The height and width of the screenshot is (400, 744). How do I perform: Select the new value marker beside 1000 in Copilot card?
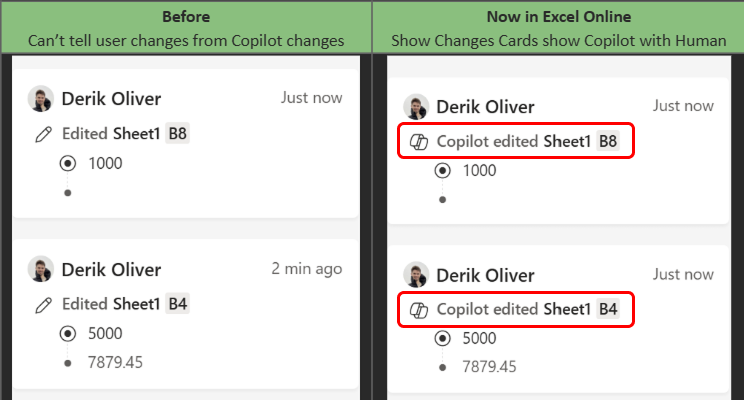tap(443, 171)
